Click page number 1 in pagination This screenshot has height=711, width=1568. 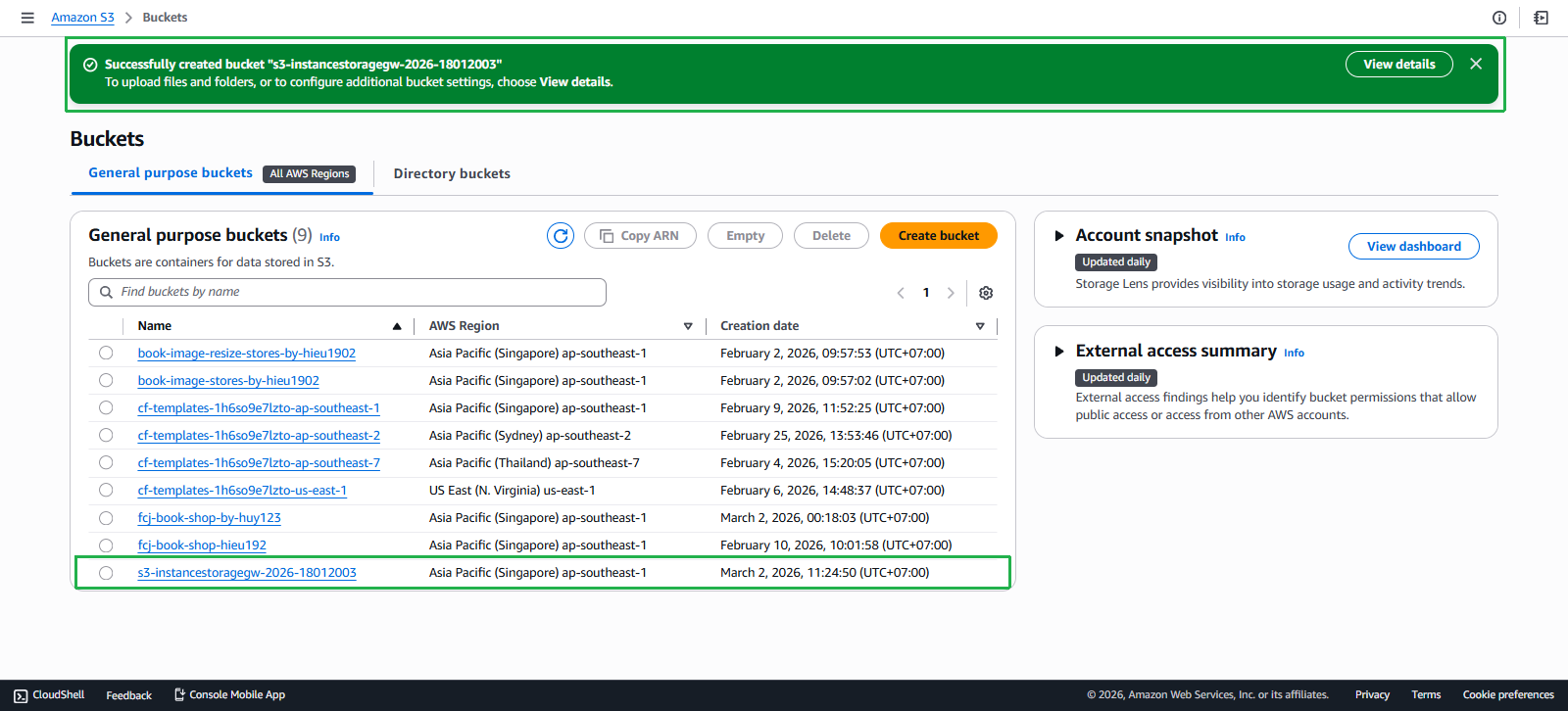click(926, 293)
